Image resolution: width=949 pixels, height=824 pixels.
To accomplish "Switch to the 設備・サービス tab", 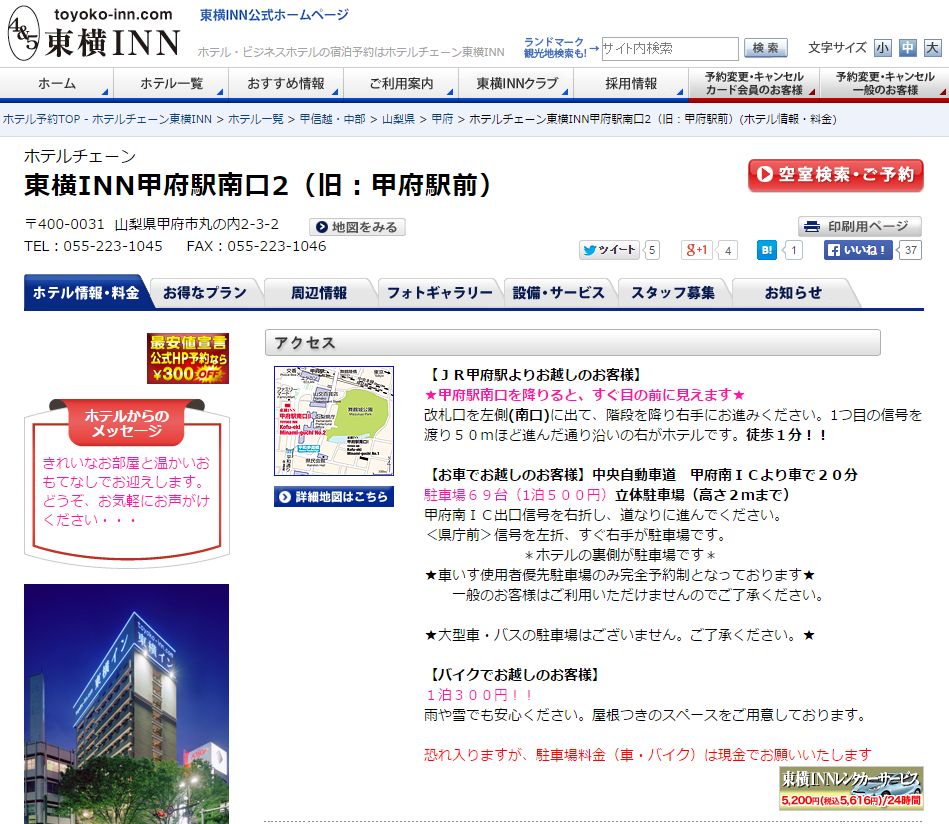I will coord(558,292).
